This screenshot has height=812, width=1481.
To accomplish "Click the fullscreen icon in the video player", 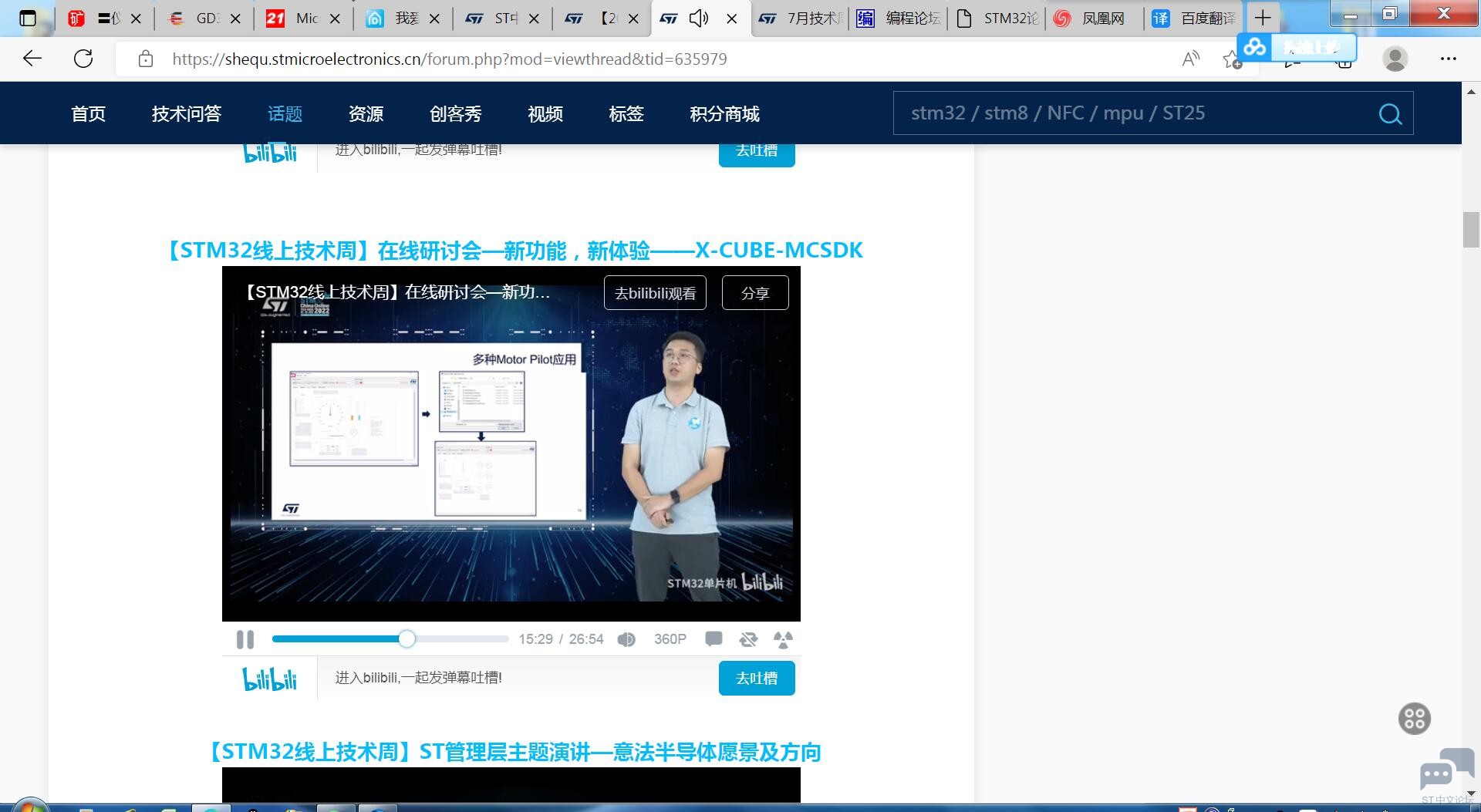I will 783,639.
